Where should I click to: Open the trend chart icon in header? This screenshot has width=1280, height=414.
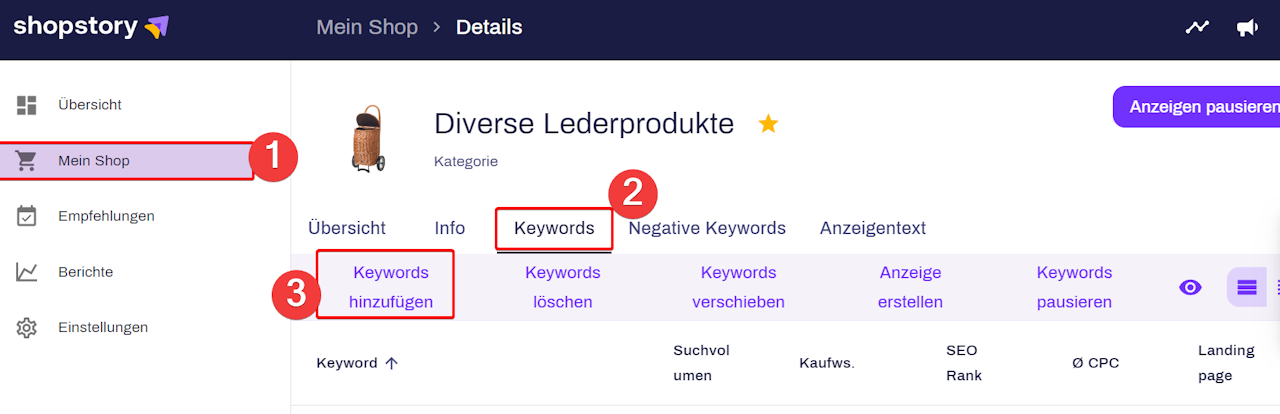[1197, 28]
